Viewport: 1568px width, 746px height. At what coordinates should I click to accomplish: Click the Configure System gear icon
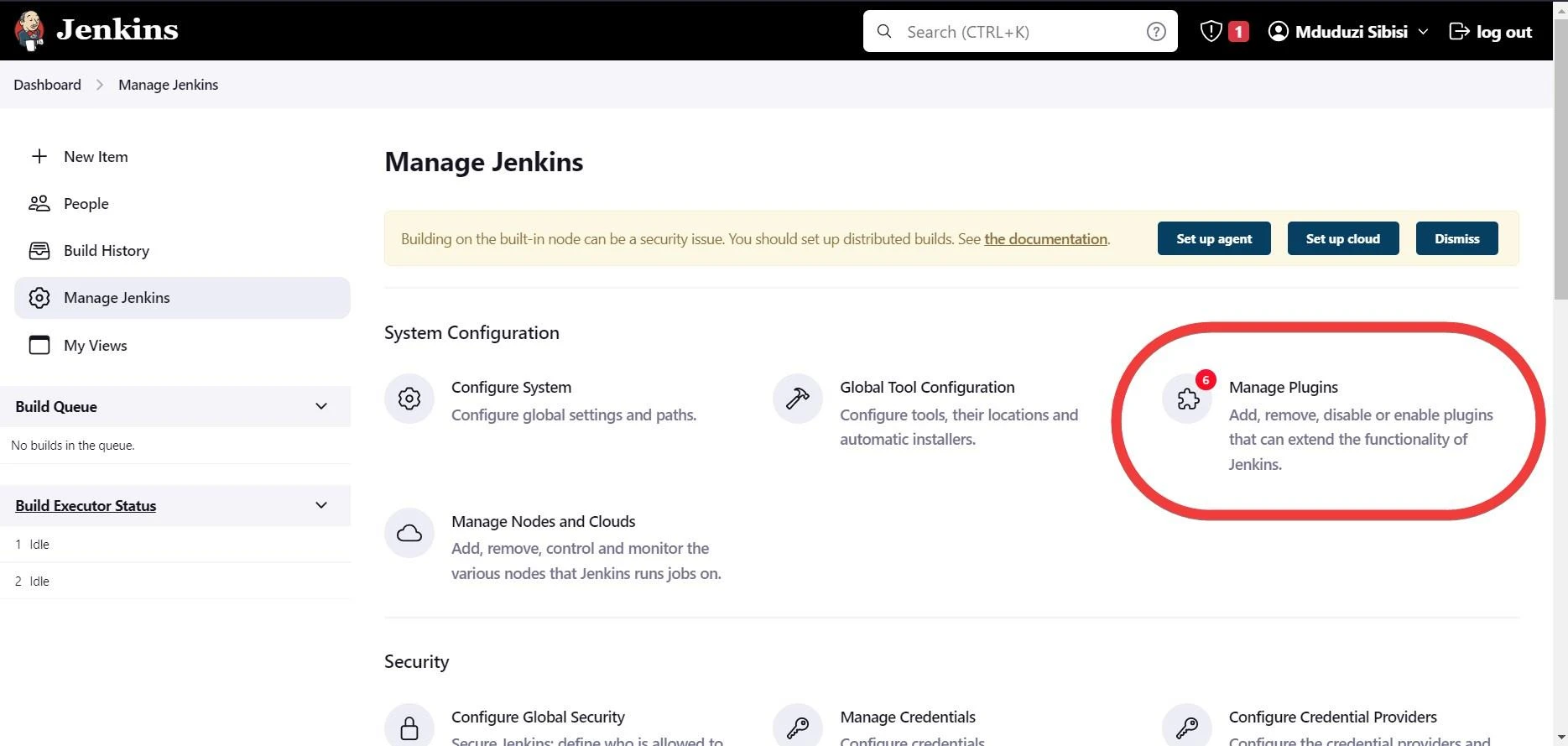point(409,399)
